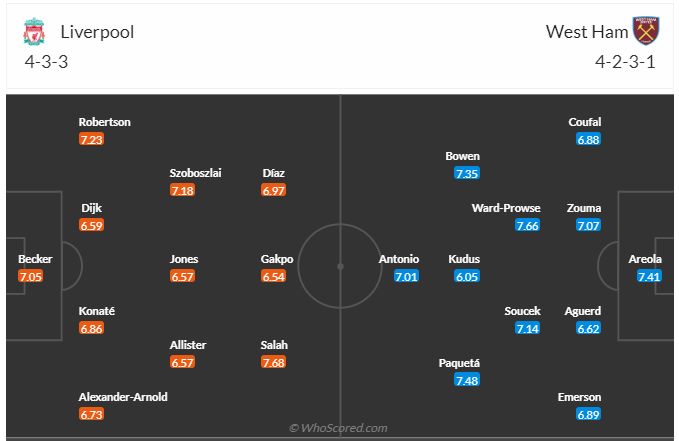Open the Liverpool team name link
This screenshot has height=441, width=679.
click(x=97, y=31)
